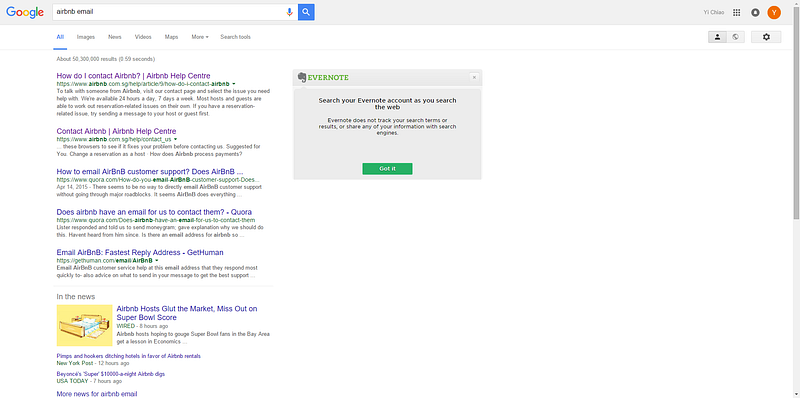Open How do I contact Airbnb result

point(133,76)
